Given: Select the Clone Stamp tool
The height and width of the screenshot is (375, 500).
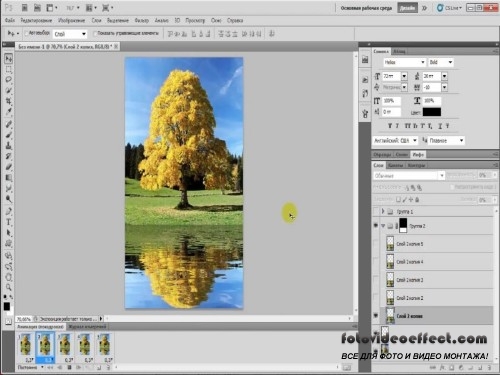Looking at the screenshot, I should coord(9,145).
